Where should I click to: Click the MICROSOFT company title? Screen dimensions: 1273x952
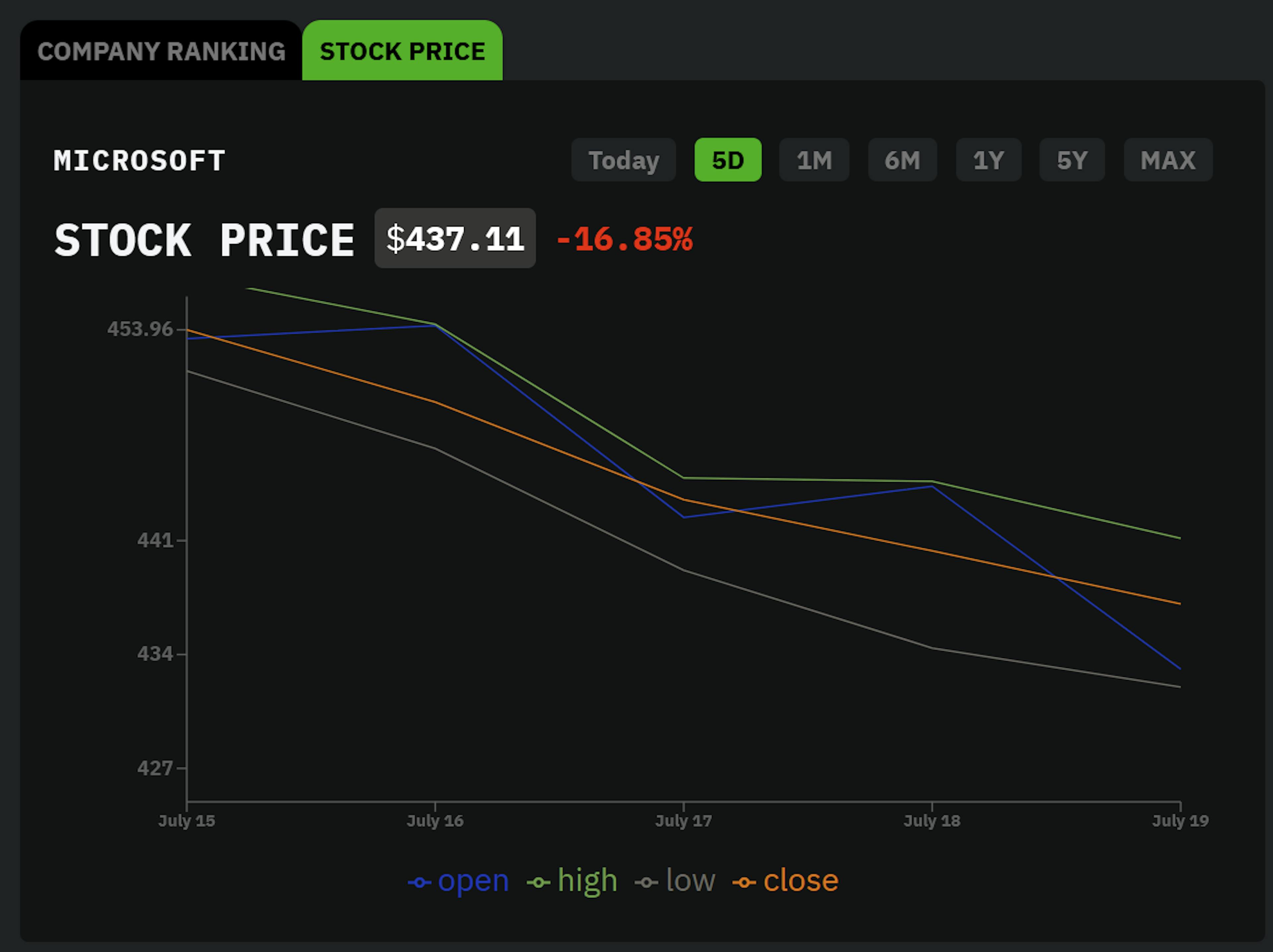pyautogui.click(x=139, y=160)
